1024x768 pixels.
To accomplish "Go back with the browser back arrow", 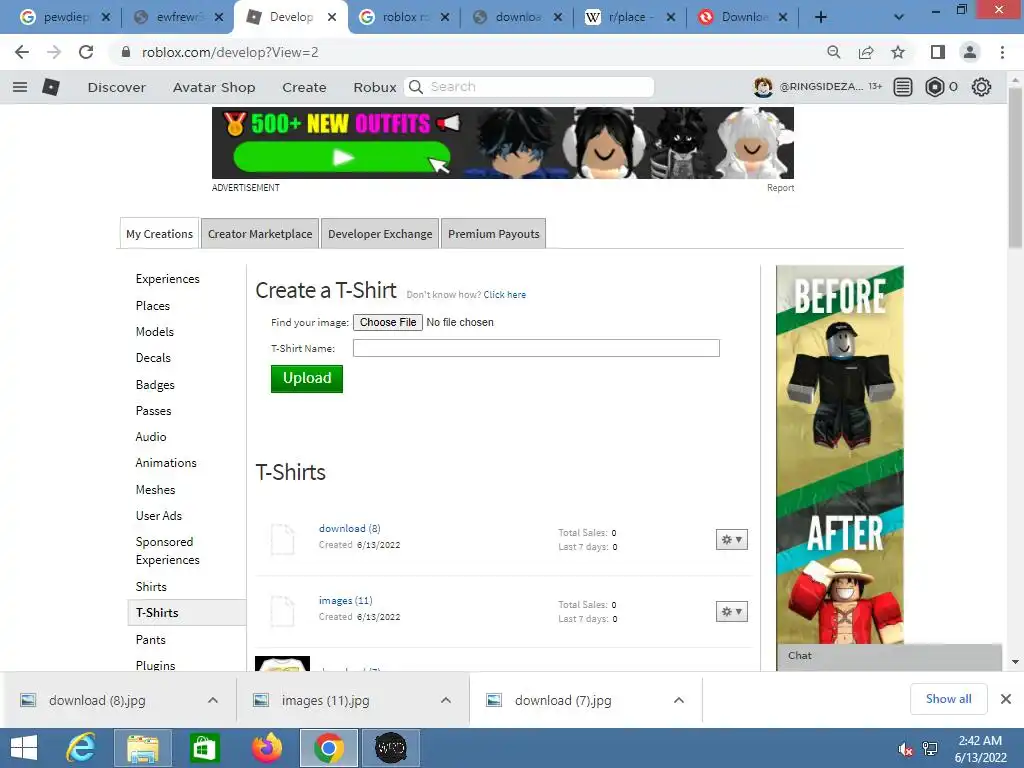I will [x=22, y=52].
